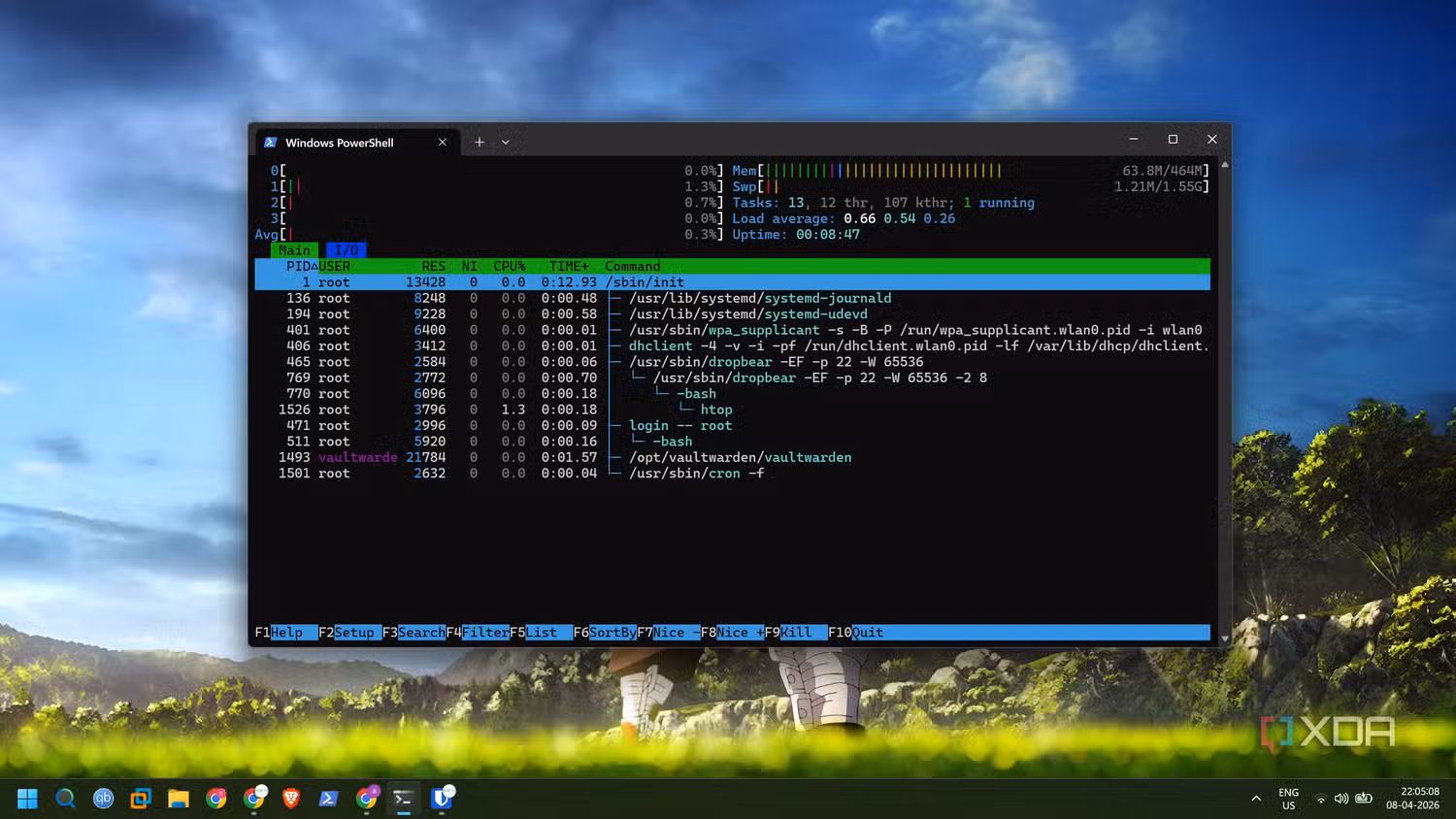
Task: Activate F3 Search in htop
Action: click(x=414, y=633)
